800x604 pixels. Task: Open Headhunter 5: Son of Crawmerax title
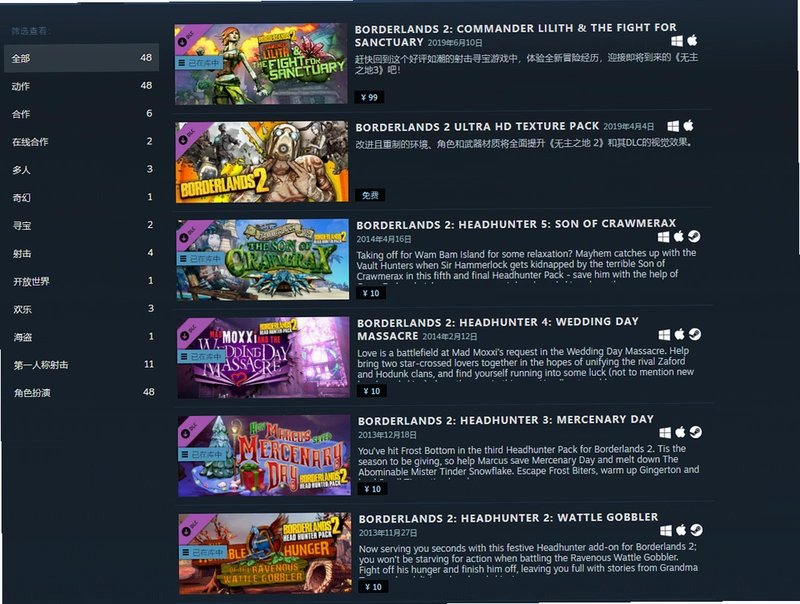516,224
